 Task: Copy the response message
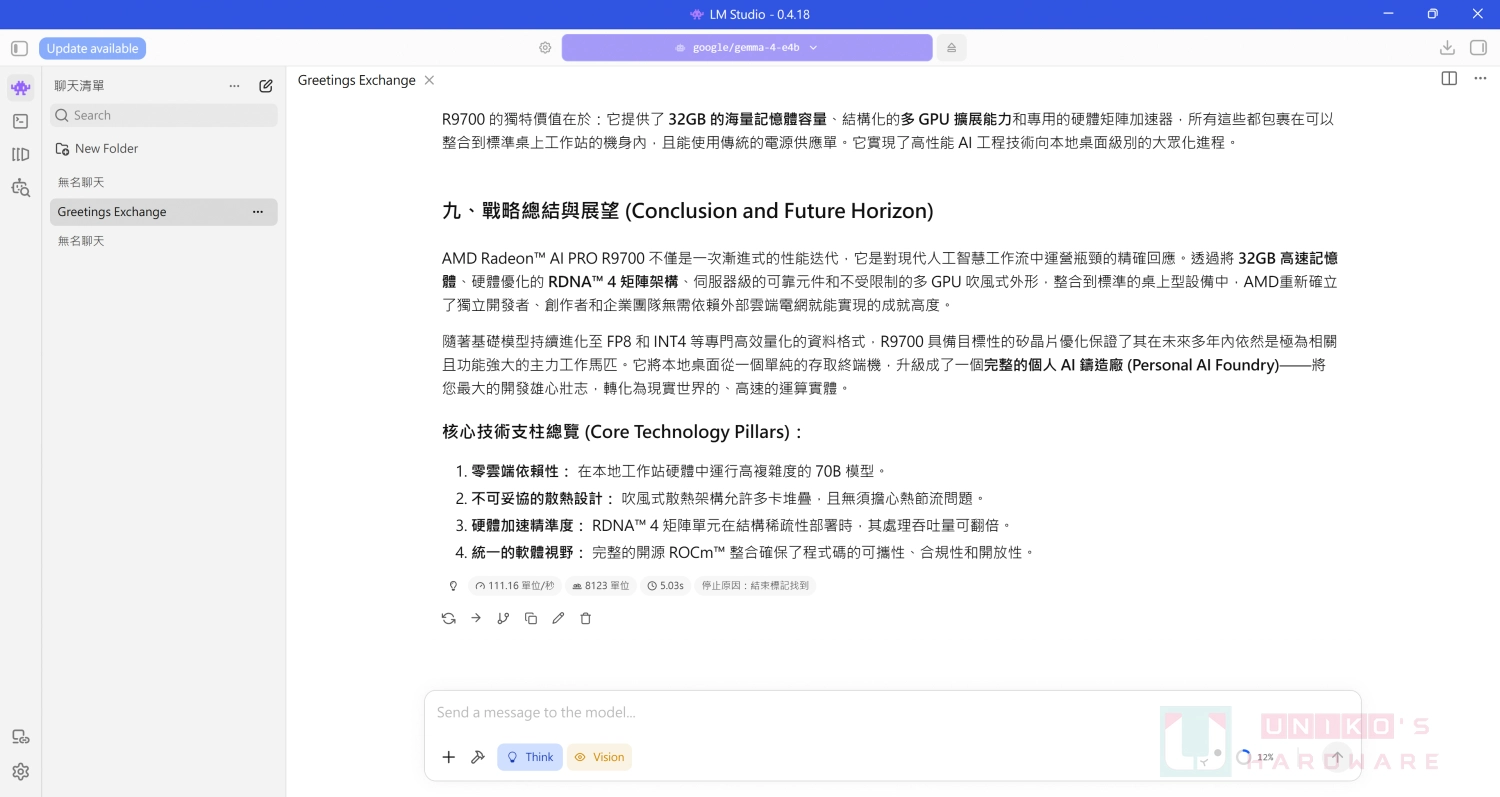531,618
